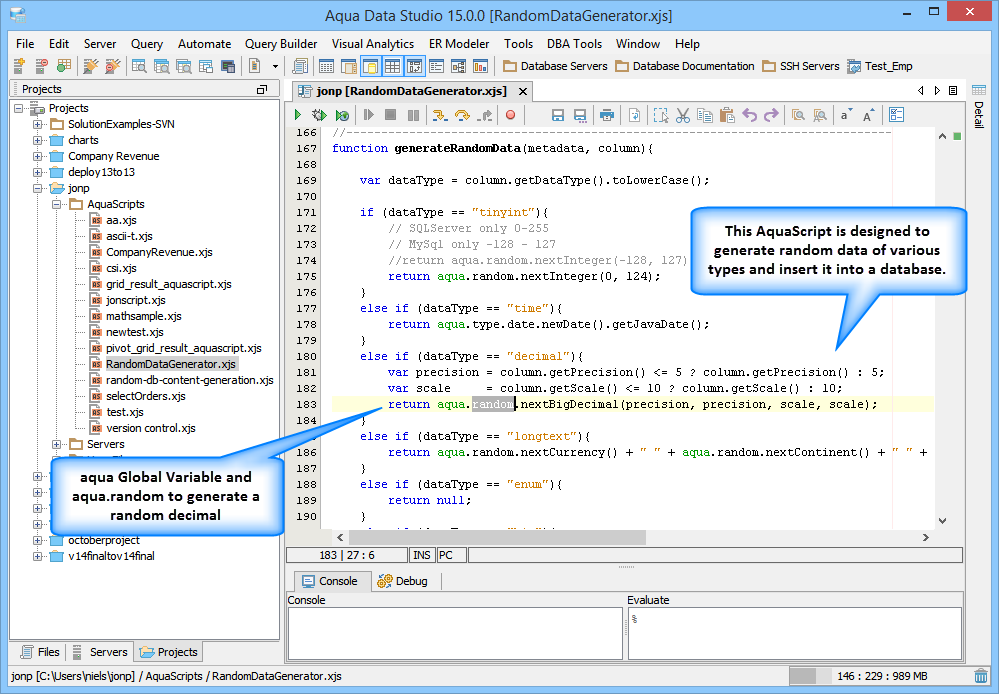
Task: Click the Undo arrow icon
Action: pos(750,116)
